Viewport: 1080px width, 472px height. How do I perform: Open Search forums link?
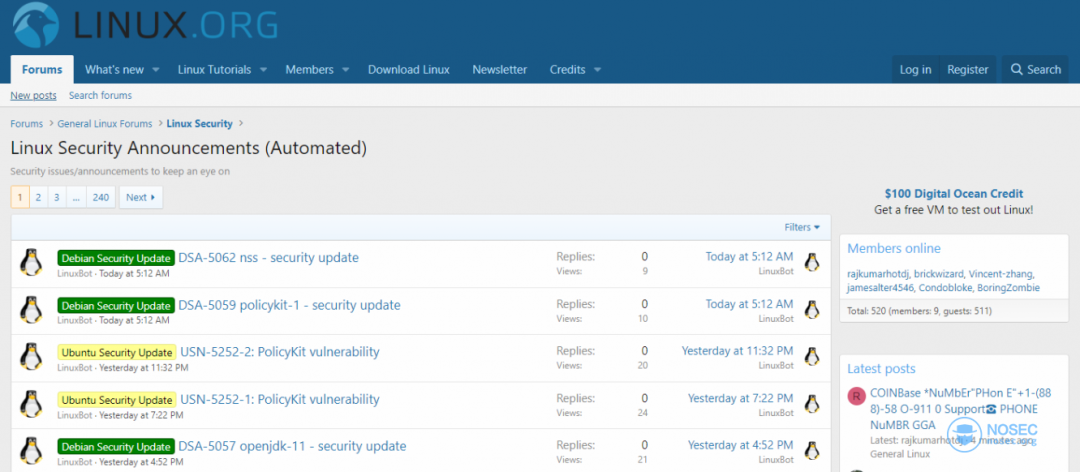(x=100, y=96)
